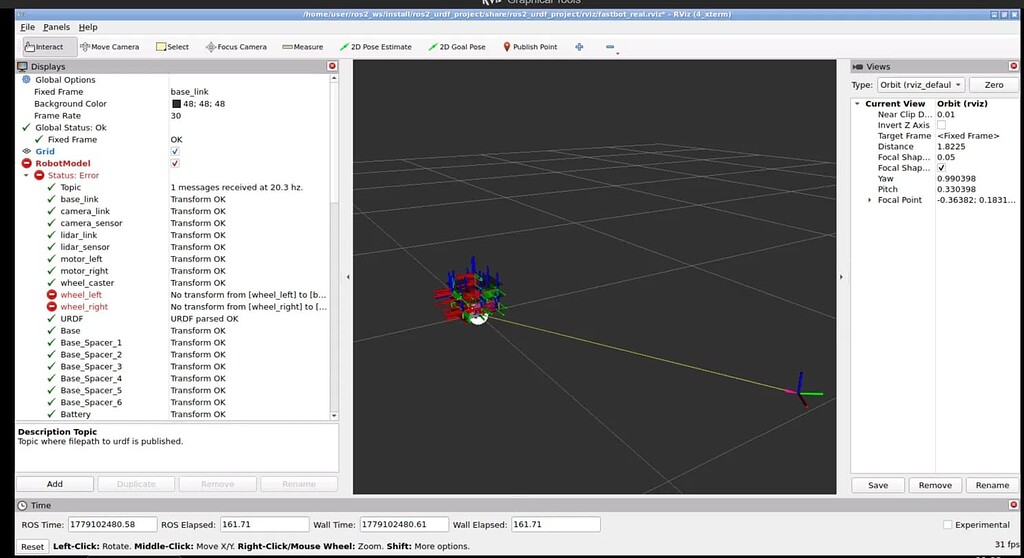The height and width of the screenshot is (558, 1024).
Task: Activate the Move Camera tool
Action: [x=109, y=47]
